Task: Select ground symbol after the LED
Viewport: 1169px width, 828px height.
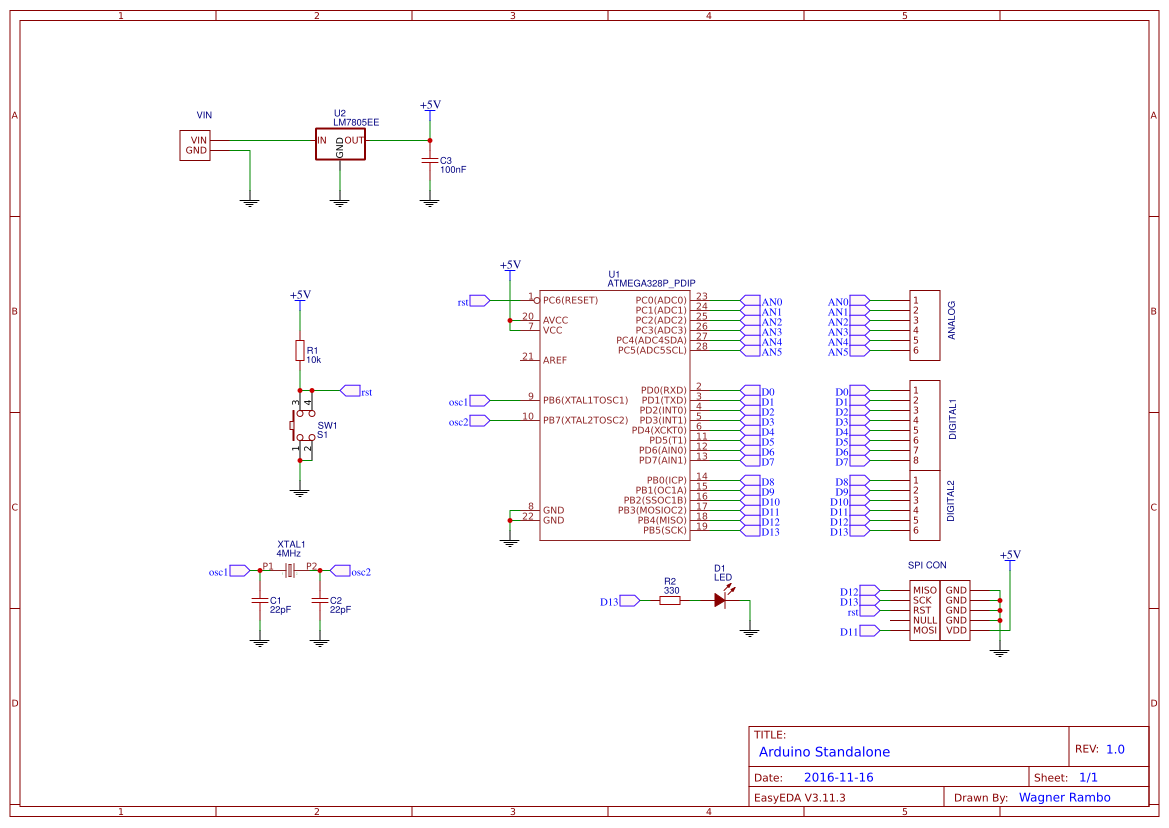Action: (x=749, y=633)
